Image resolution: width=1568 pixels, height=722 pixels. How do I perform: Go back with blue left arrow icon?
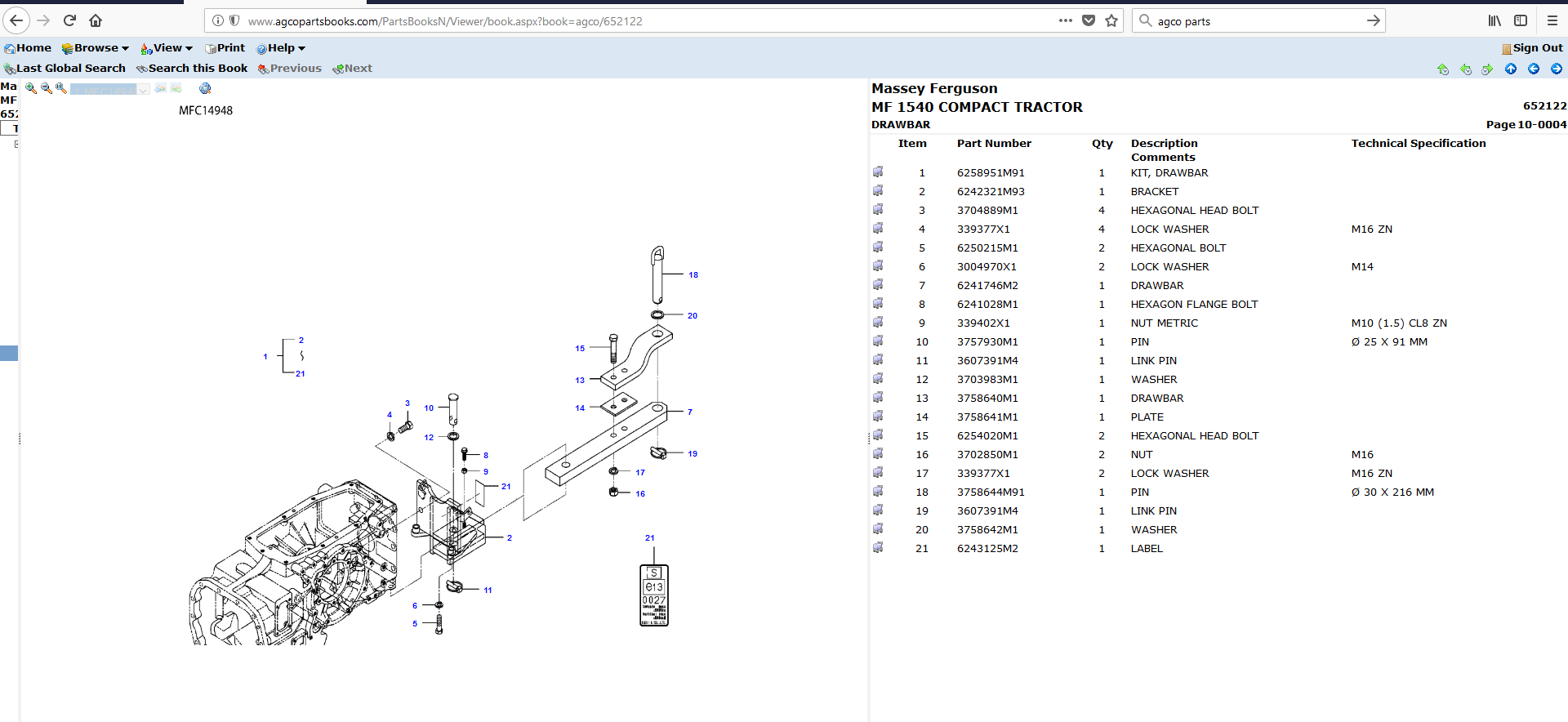1534,69
